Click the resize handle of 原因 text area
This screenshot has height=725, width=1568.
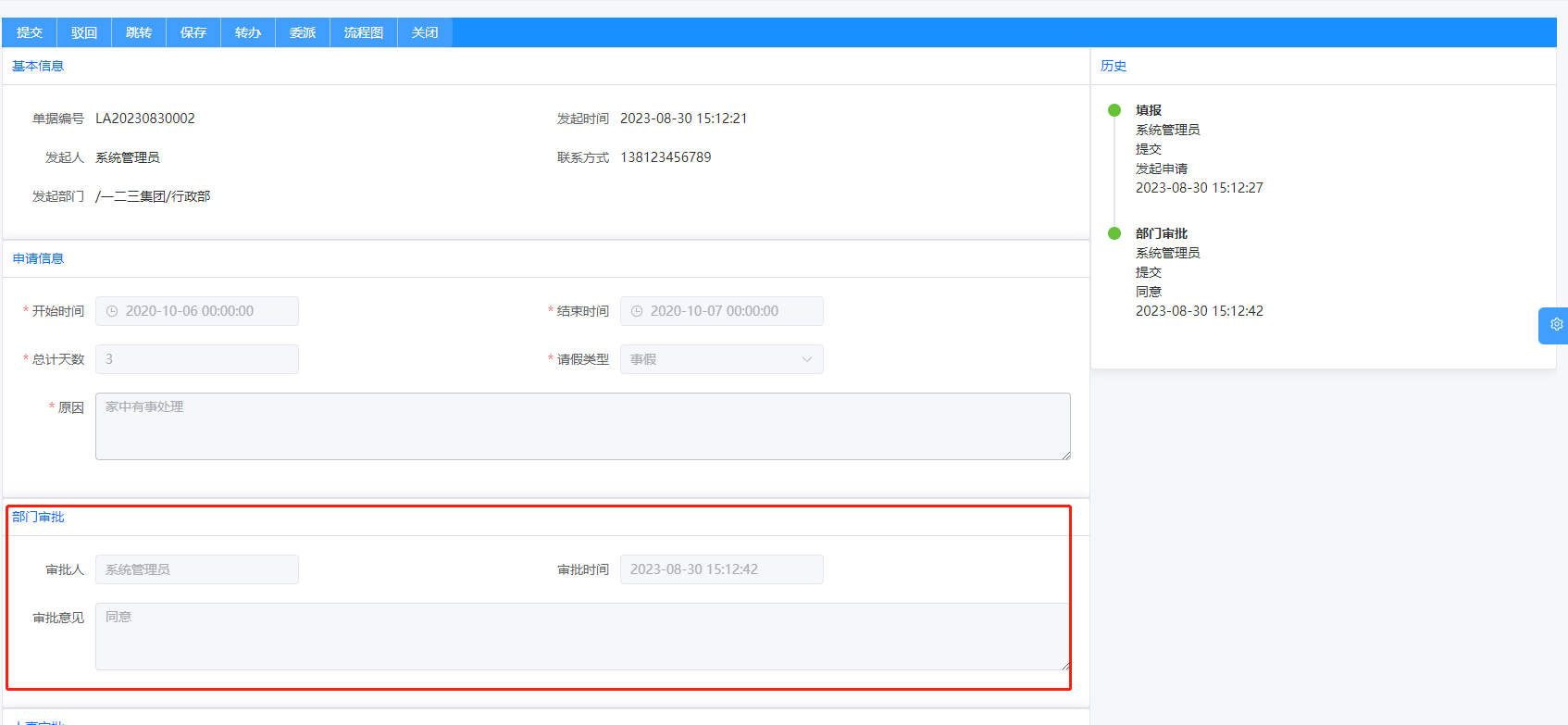(x=1066, y=455)
